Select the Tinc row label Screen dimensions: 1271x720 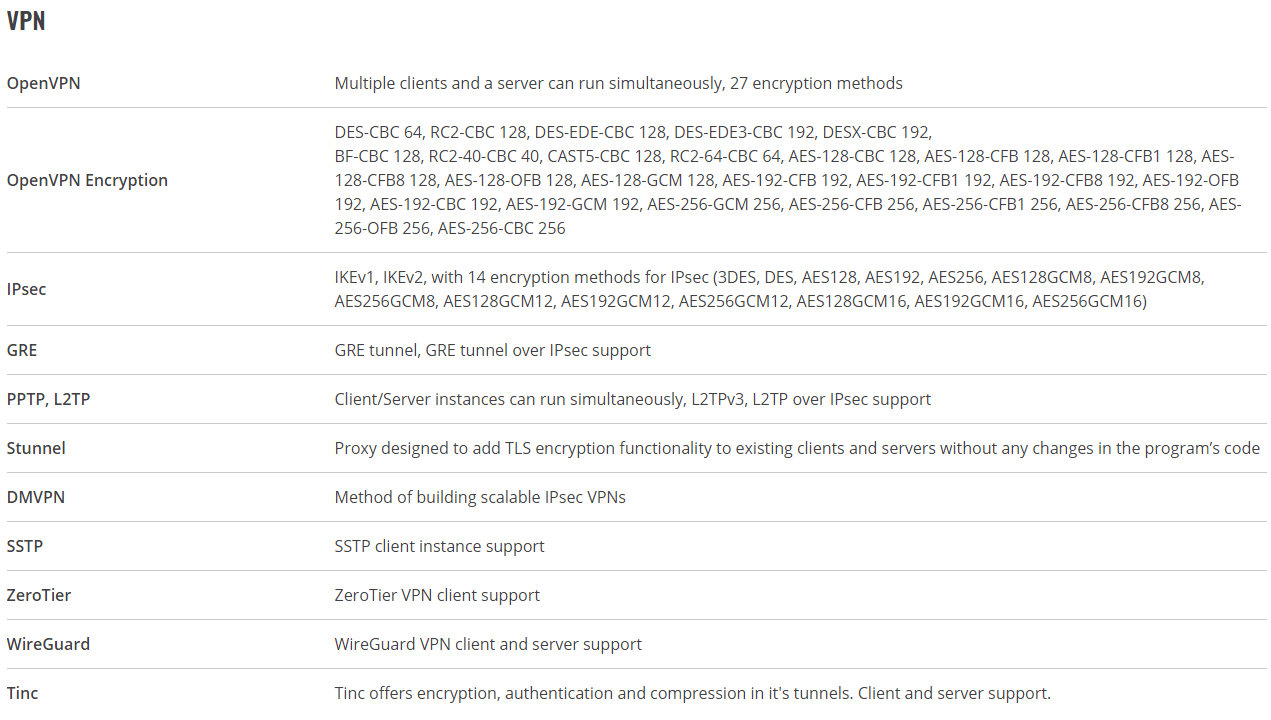[23, 693]
